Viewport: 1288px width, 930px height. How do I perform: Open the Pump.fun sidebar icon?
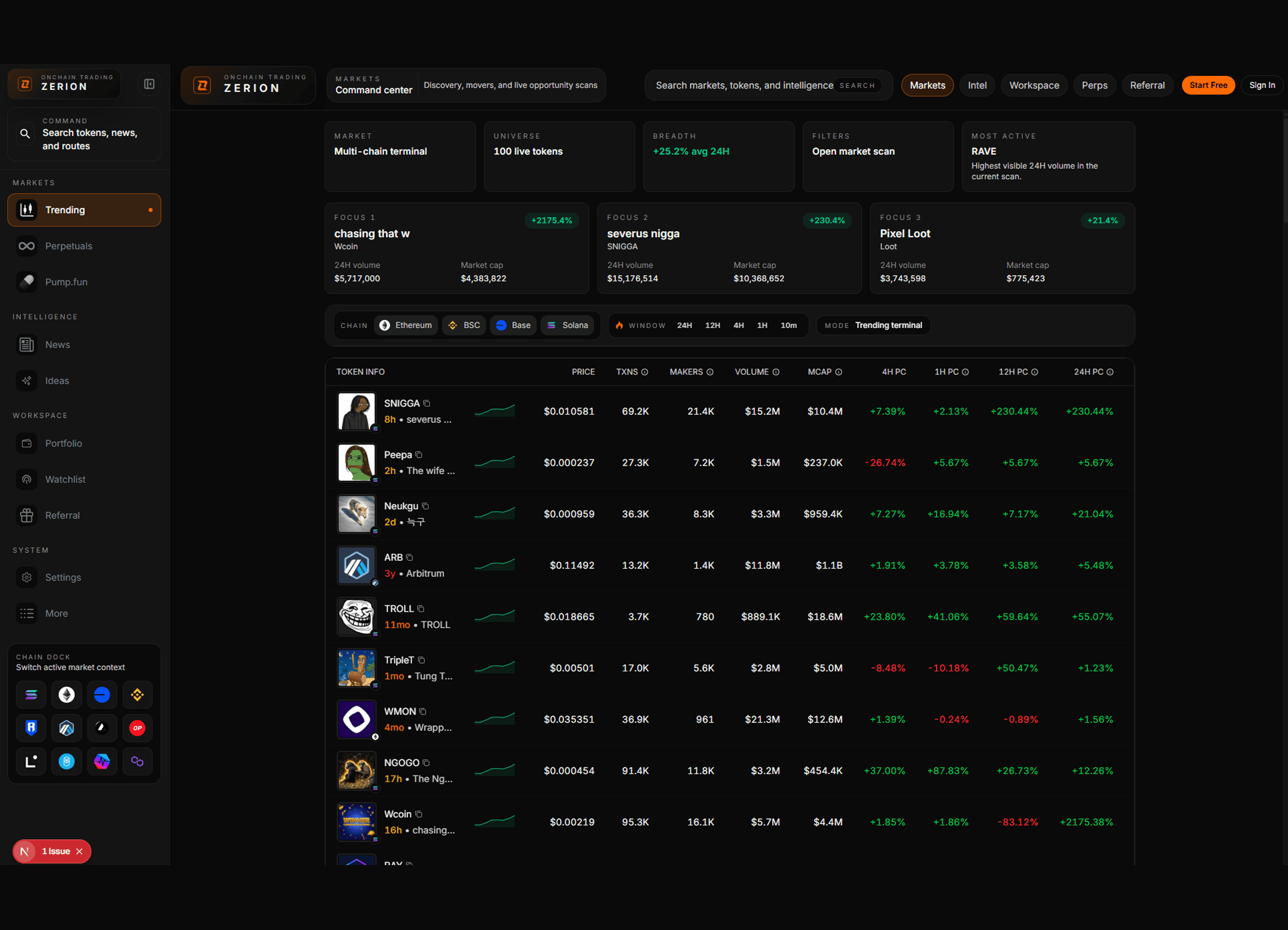[x=27, y=282]
